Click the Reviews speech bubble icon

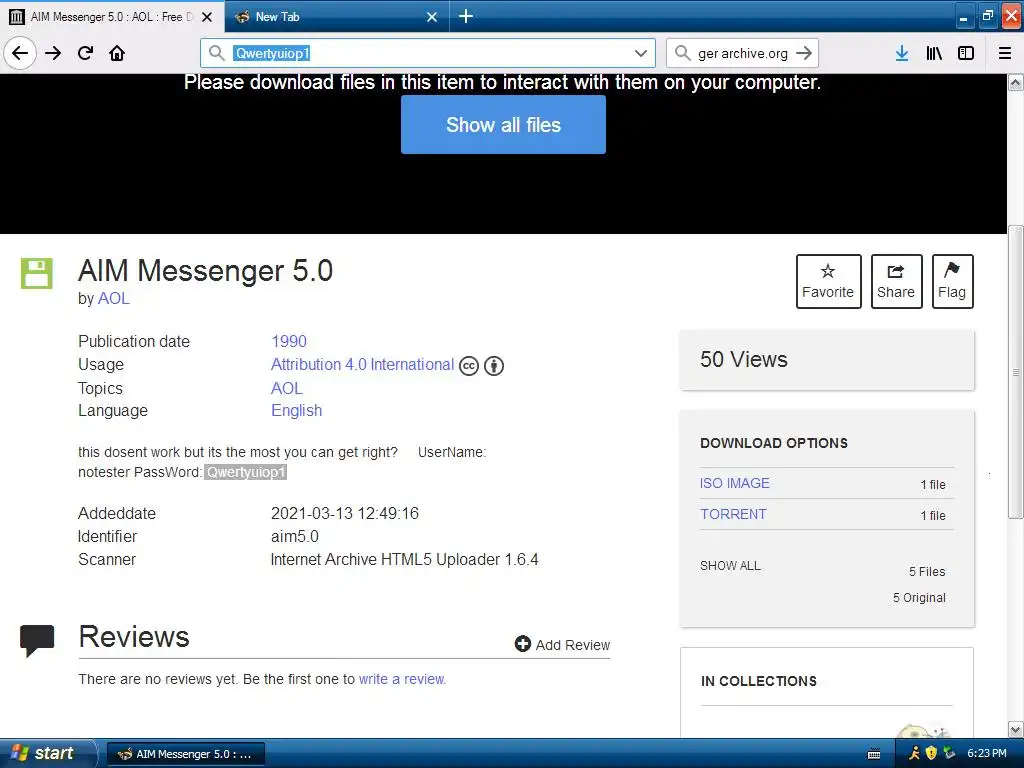pos(37,640)
